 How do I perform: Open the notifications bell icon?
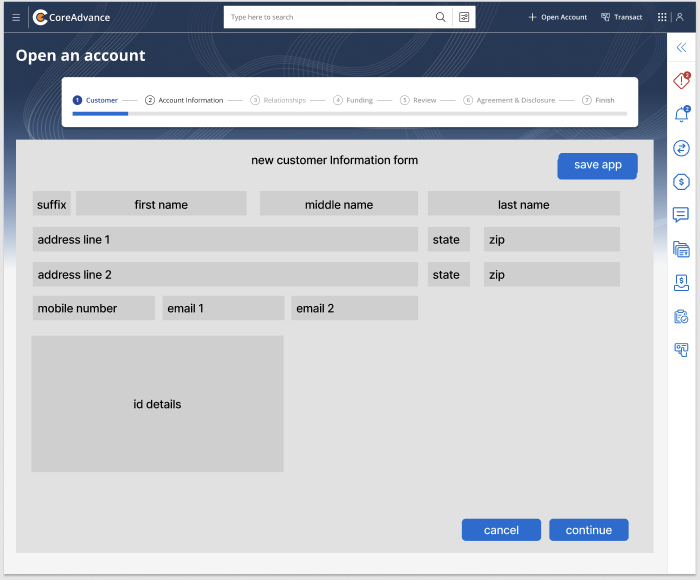pyautogui.click(x=682, y=114)
